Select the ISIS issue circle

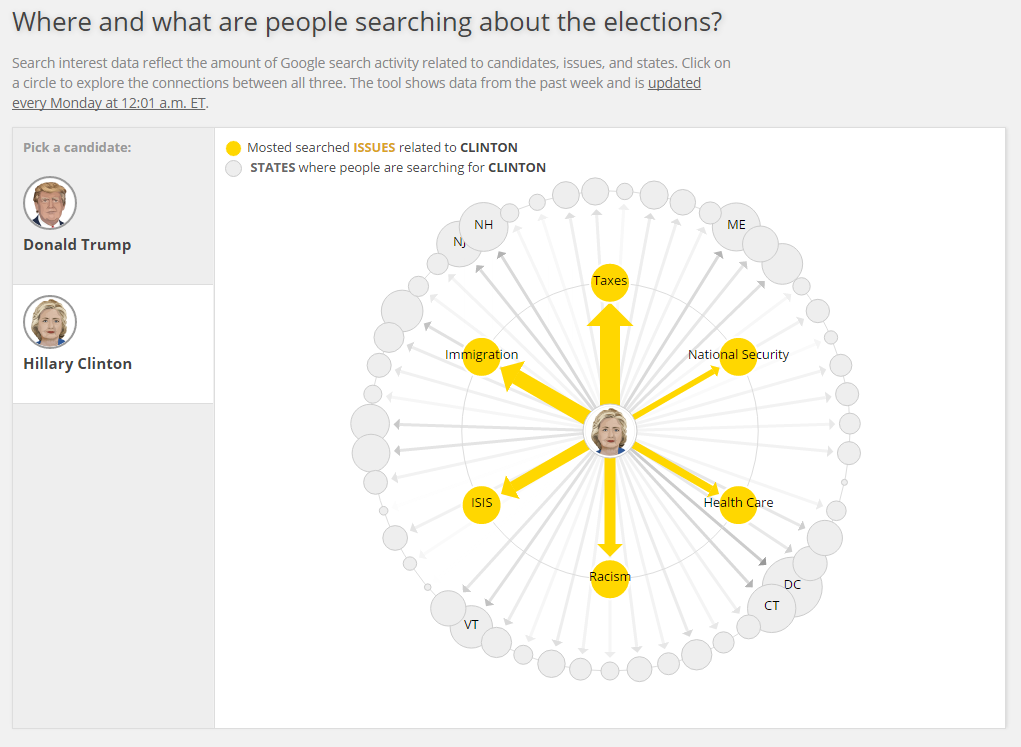tap(481, 503)
